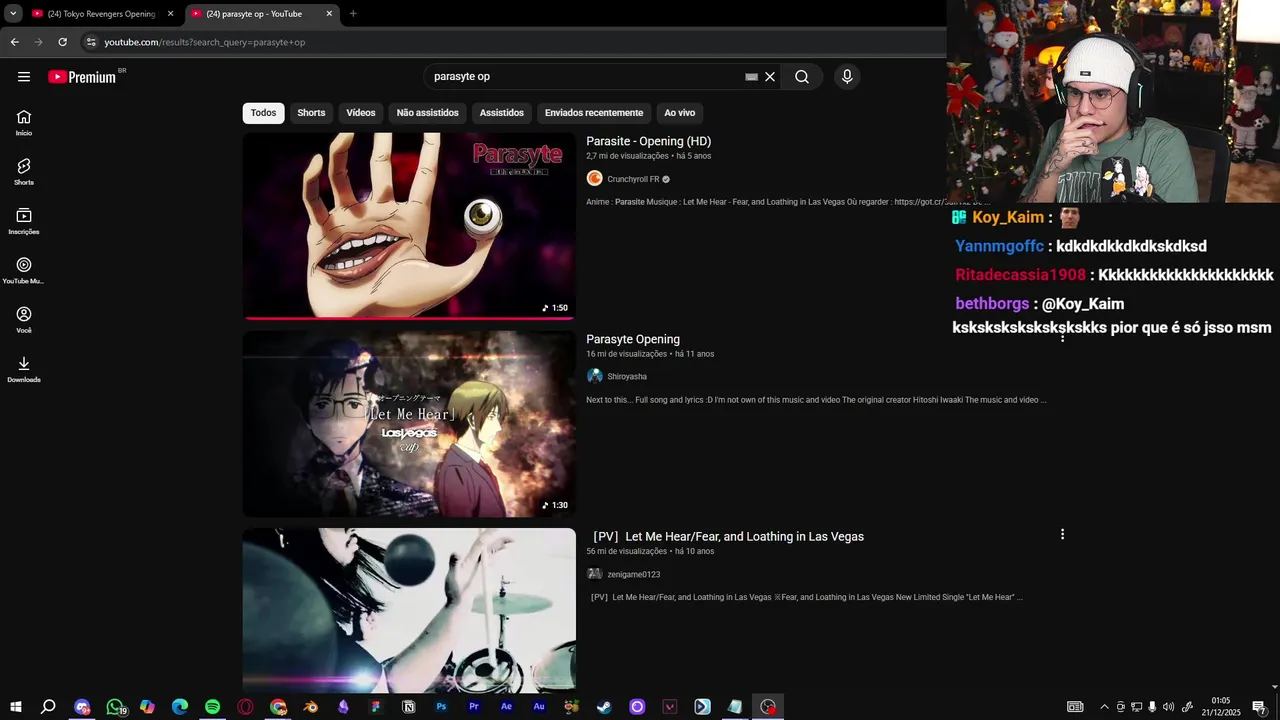Open Photoshop from the taskbar
Screen dimensions: 1280x720
(441, 707)
